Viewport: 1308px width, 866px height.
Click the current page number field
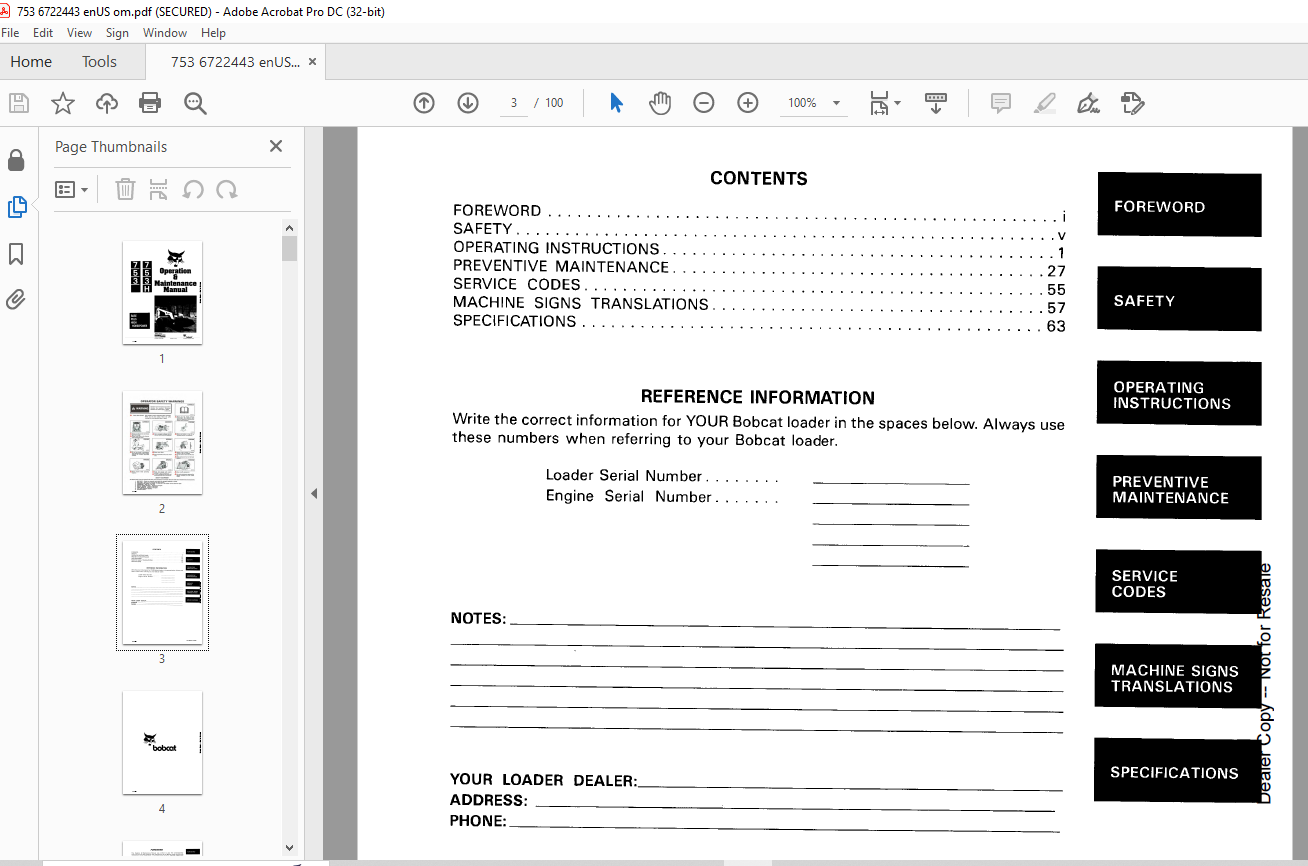point(513,103)
